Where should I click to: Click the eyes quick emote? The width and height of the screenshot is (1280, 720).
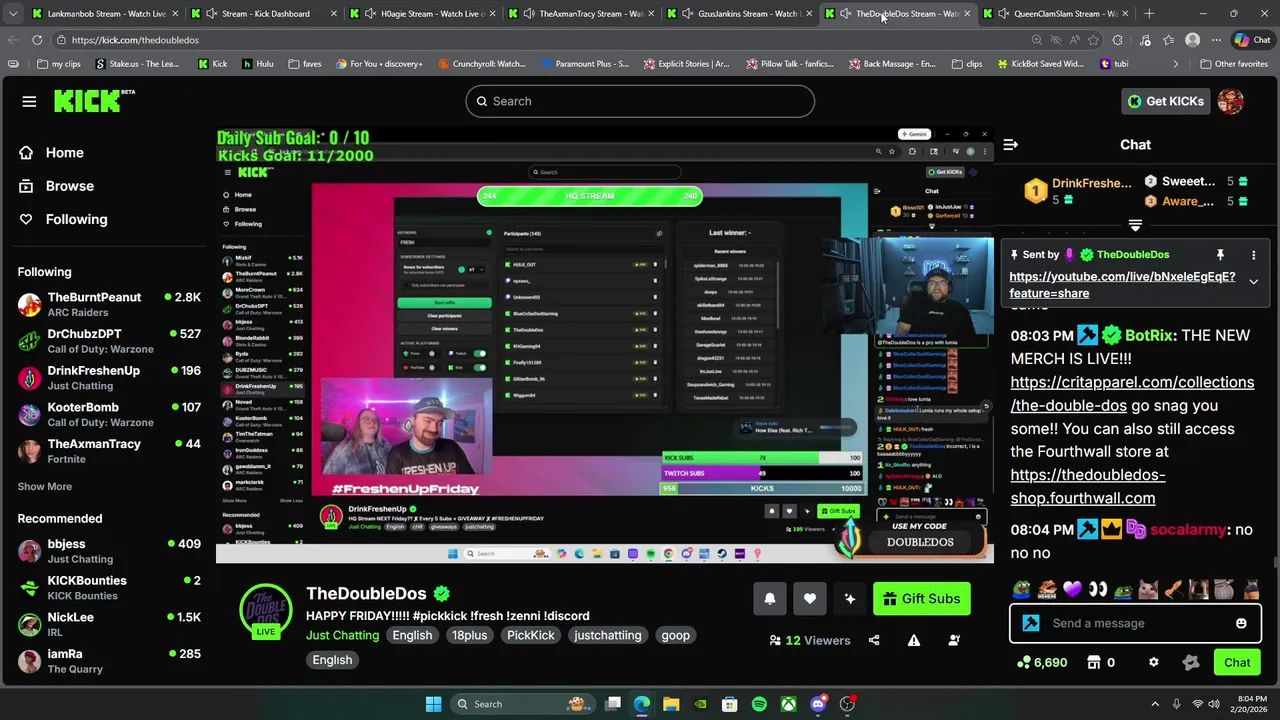click(1098, 590)
